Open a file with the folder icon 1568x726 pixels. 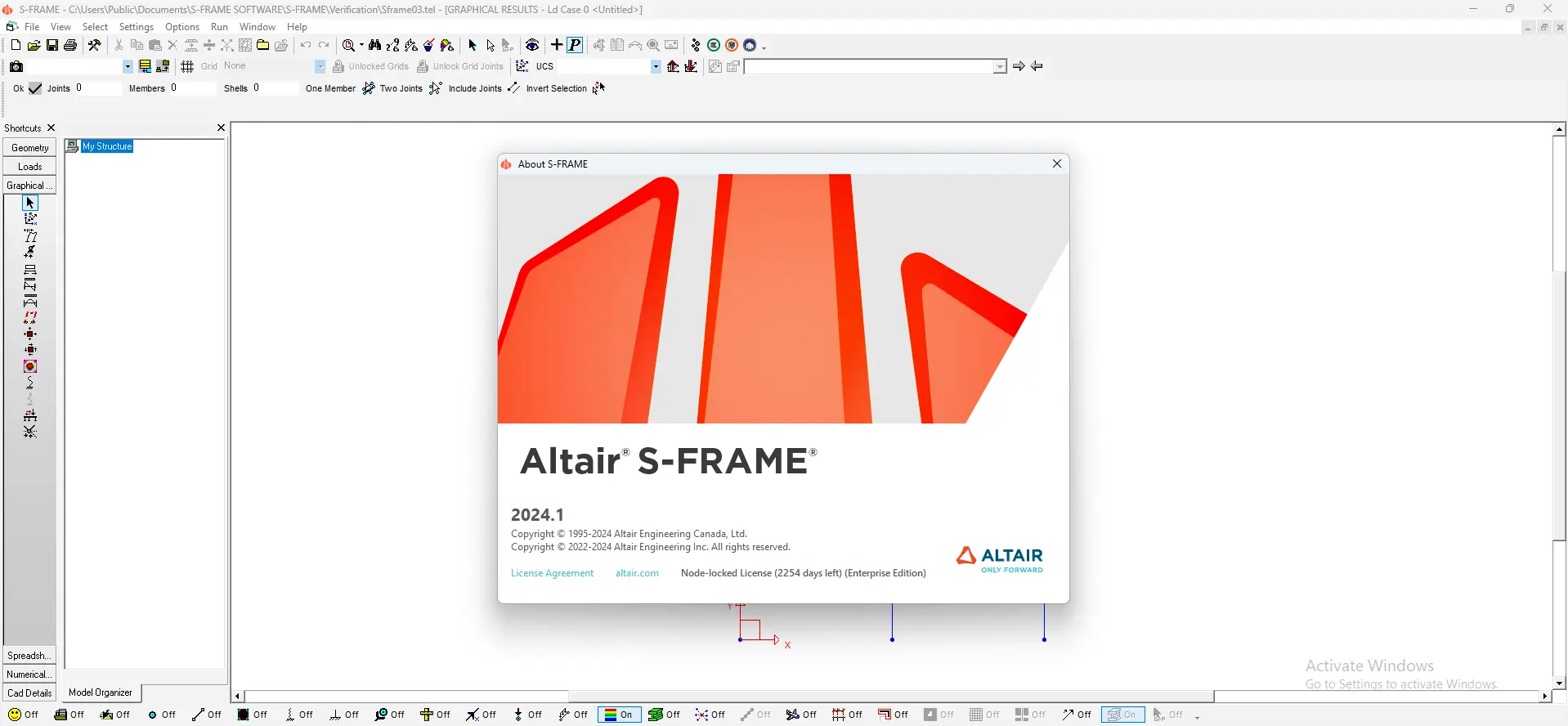(34, 46)
